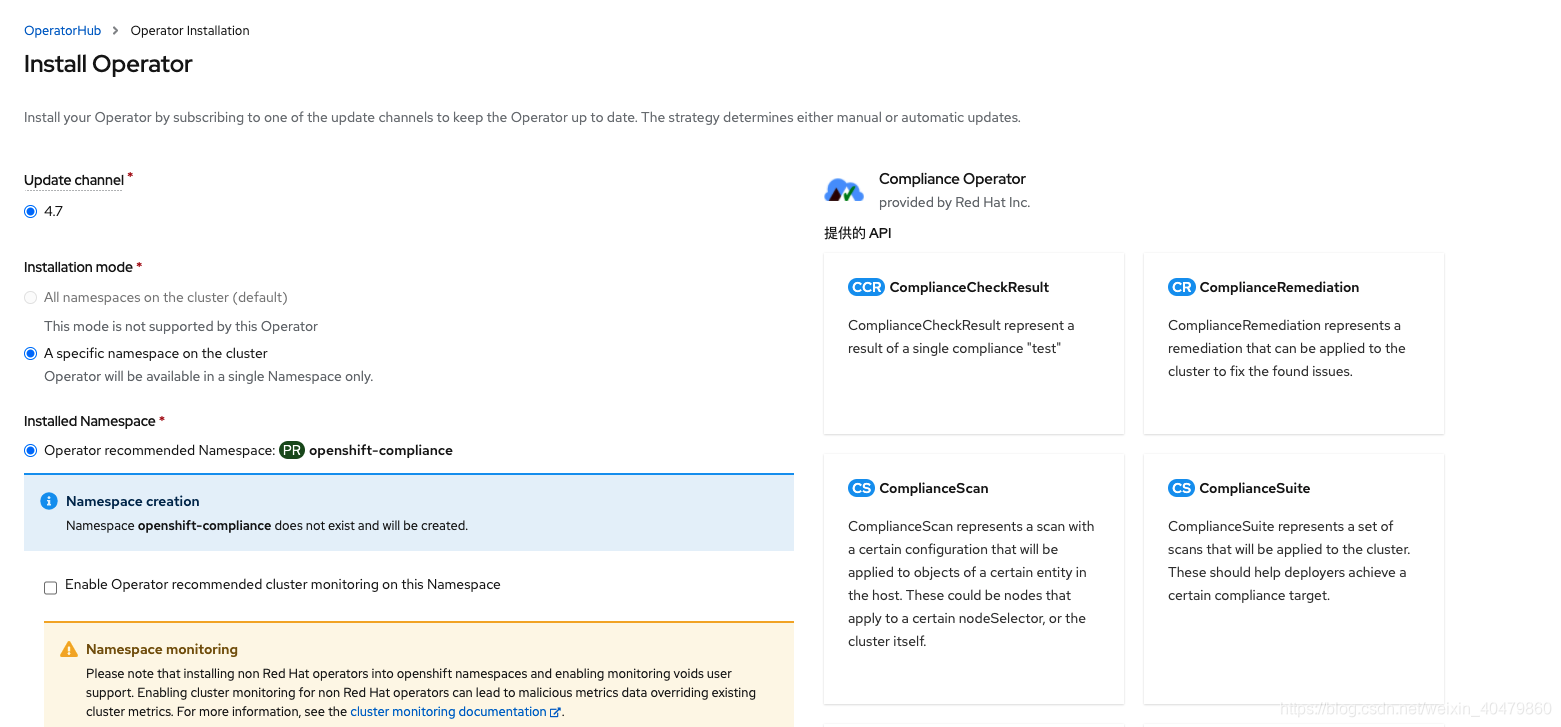Click the Namespace creation info icon
Image resolution: width=1561 pixels, height=727 pixels.
(x=49, y=501)
